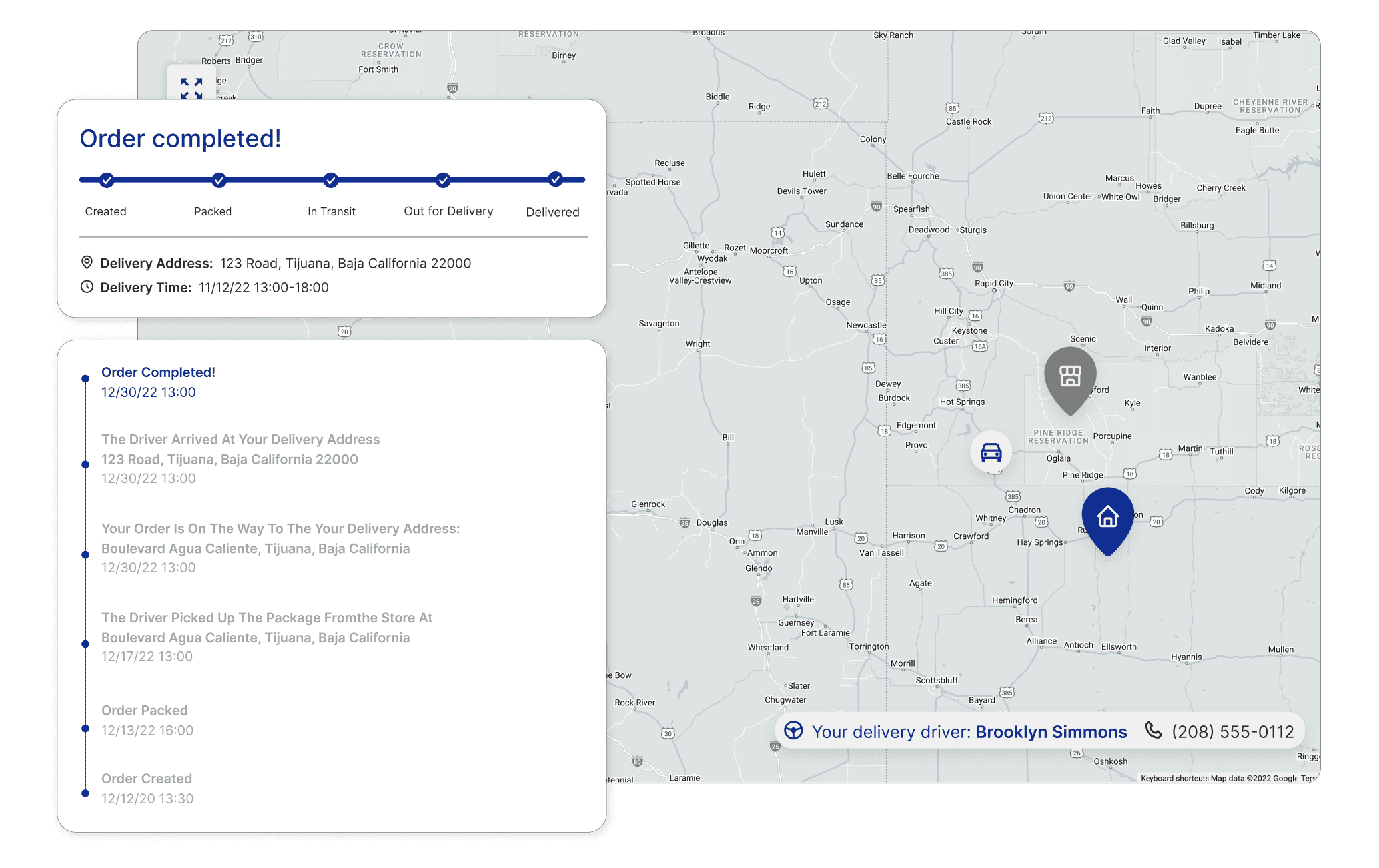1379x868 pixels.
Task: Open the Keyboard shortcuts map link
Action: 1174,778
